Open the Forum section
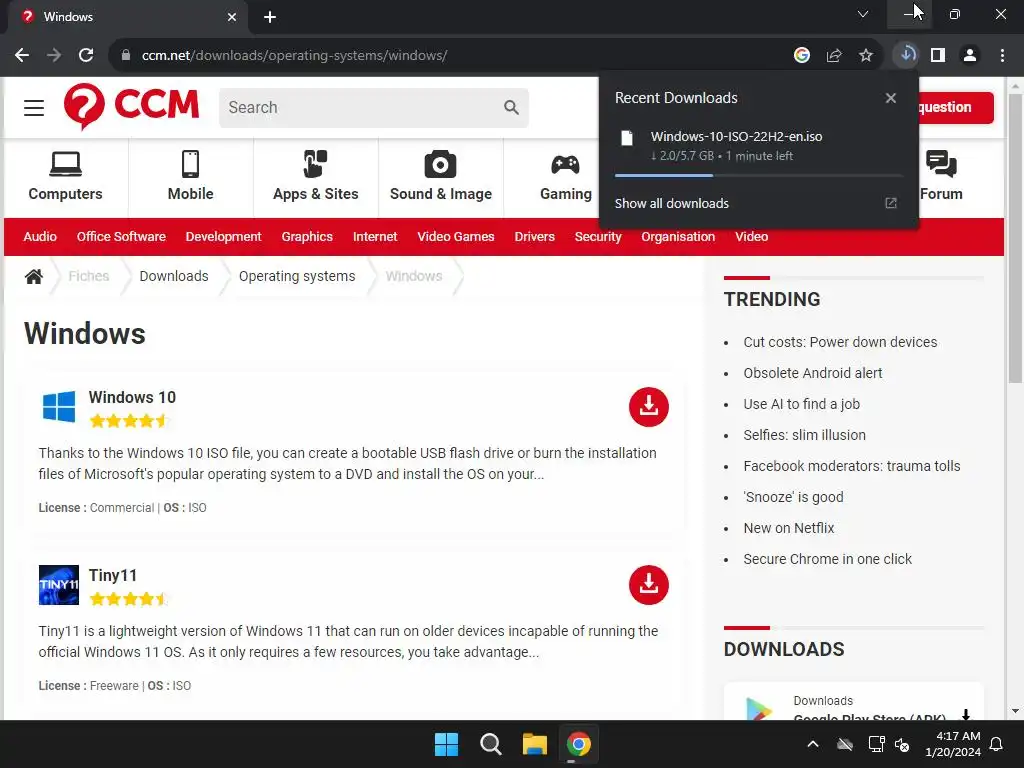The image size is (1024, 768). point(941,176)
